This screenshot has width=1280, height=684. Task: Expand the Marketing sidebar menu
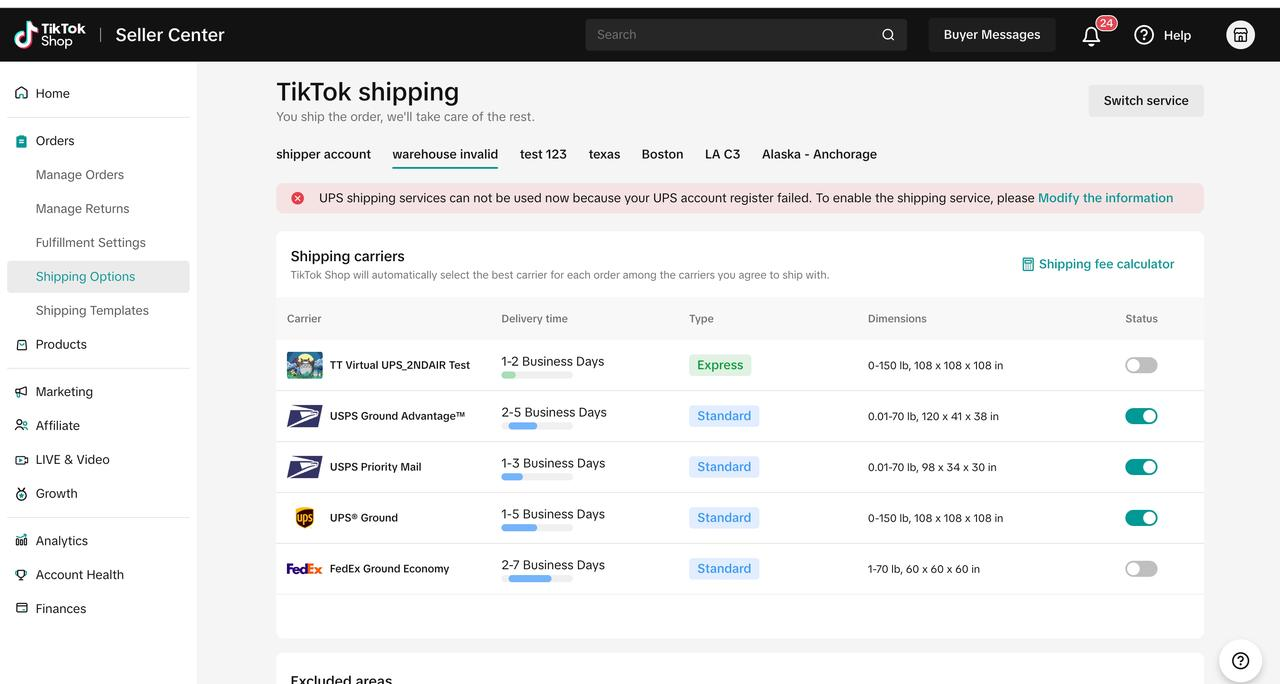(64, 392)
